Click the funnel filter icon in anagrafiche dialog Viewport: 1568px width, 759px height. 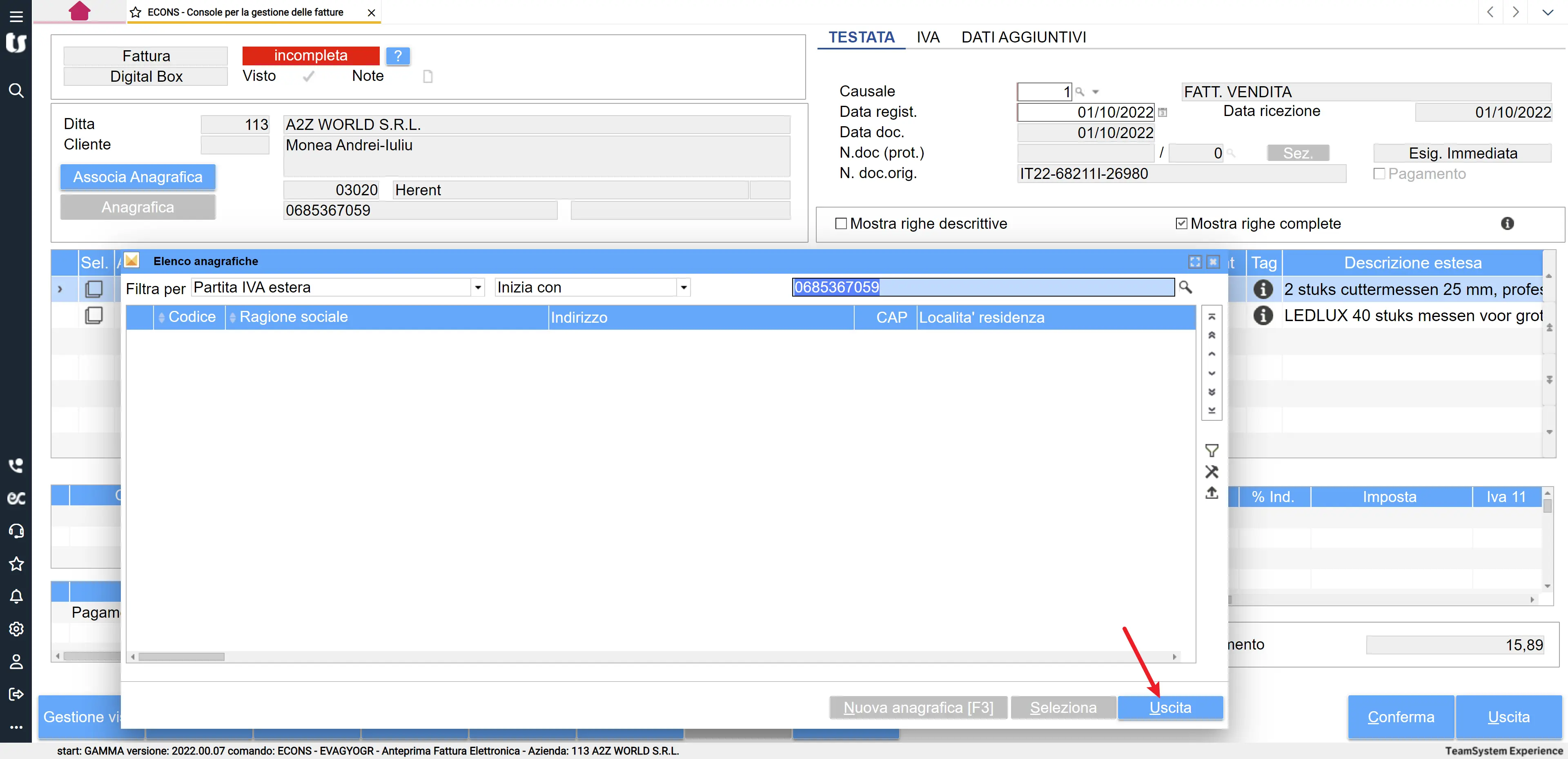coord(1211,451)
